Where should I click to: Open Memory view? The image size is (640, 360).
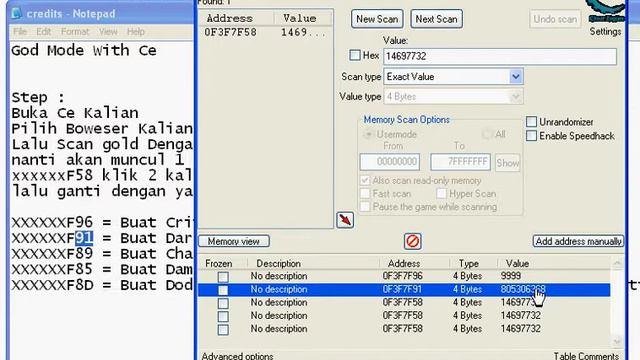[234, 241]
